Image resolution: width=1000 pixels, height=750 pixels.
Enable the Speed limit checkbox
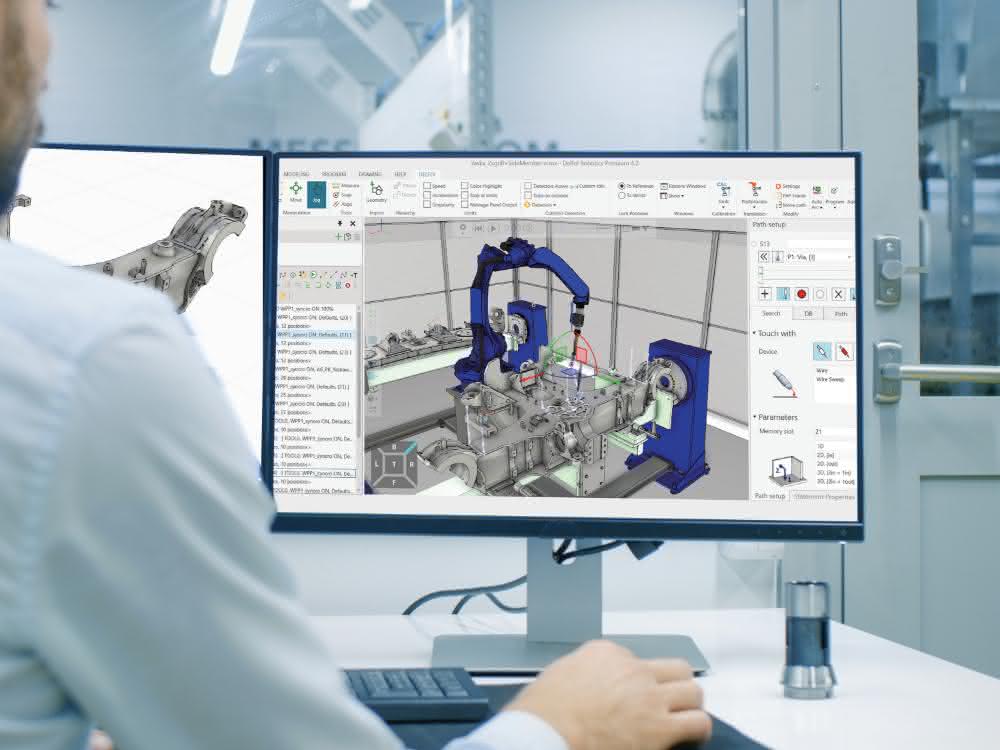point(428,186)
